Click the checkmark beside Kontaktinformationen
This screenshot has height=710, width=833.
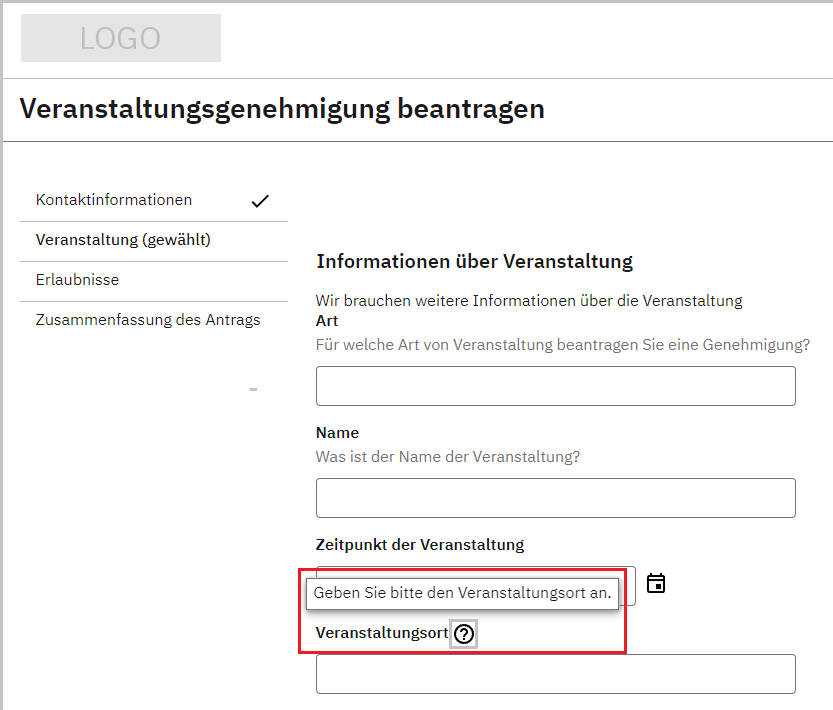click(260, 200)
